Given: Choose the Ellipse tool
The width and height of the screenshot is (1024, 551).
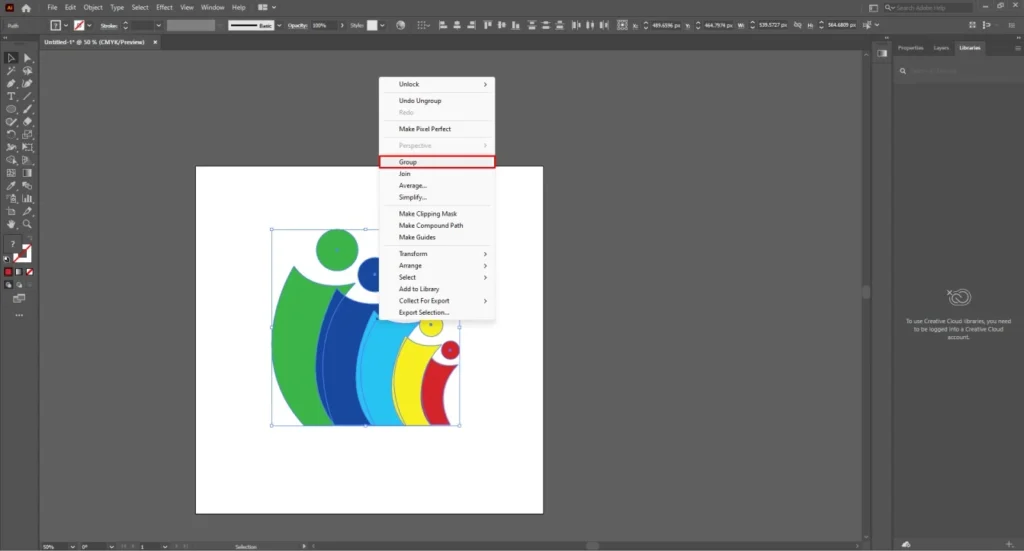Looking at the screenshot, I should (11, 109).
